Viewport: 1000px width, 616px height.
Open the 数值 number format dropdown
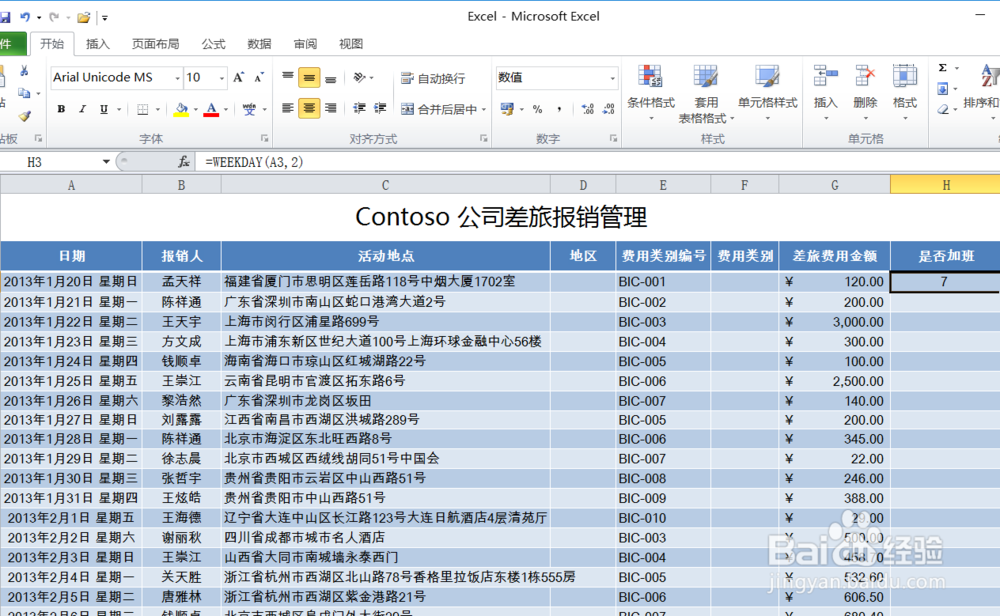(x=612, y=78)
